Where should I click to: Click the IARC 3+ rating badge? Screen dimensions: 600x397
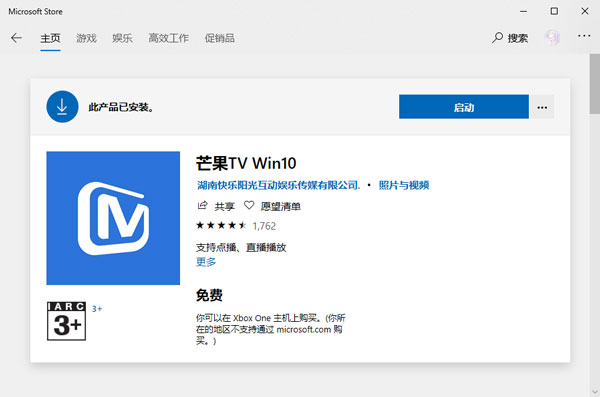click(x=66, y=321)
